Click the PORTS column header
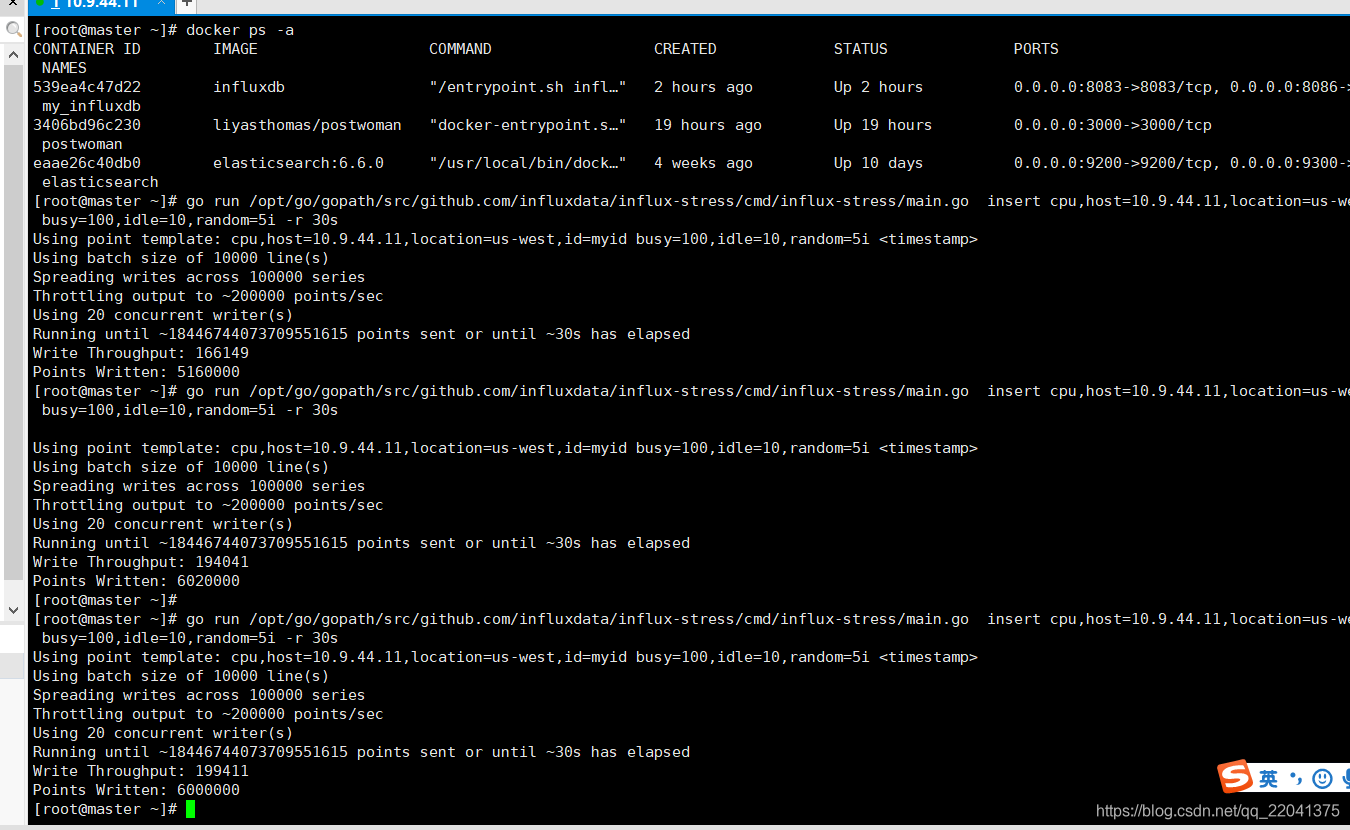This screenshot has width=1350, height=830. (x=1036, y=49)
